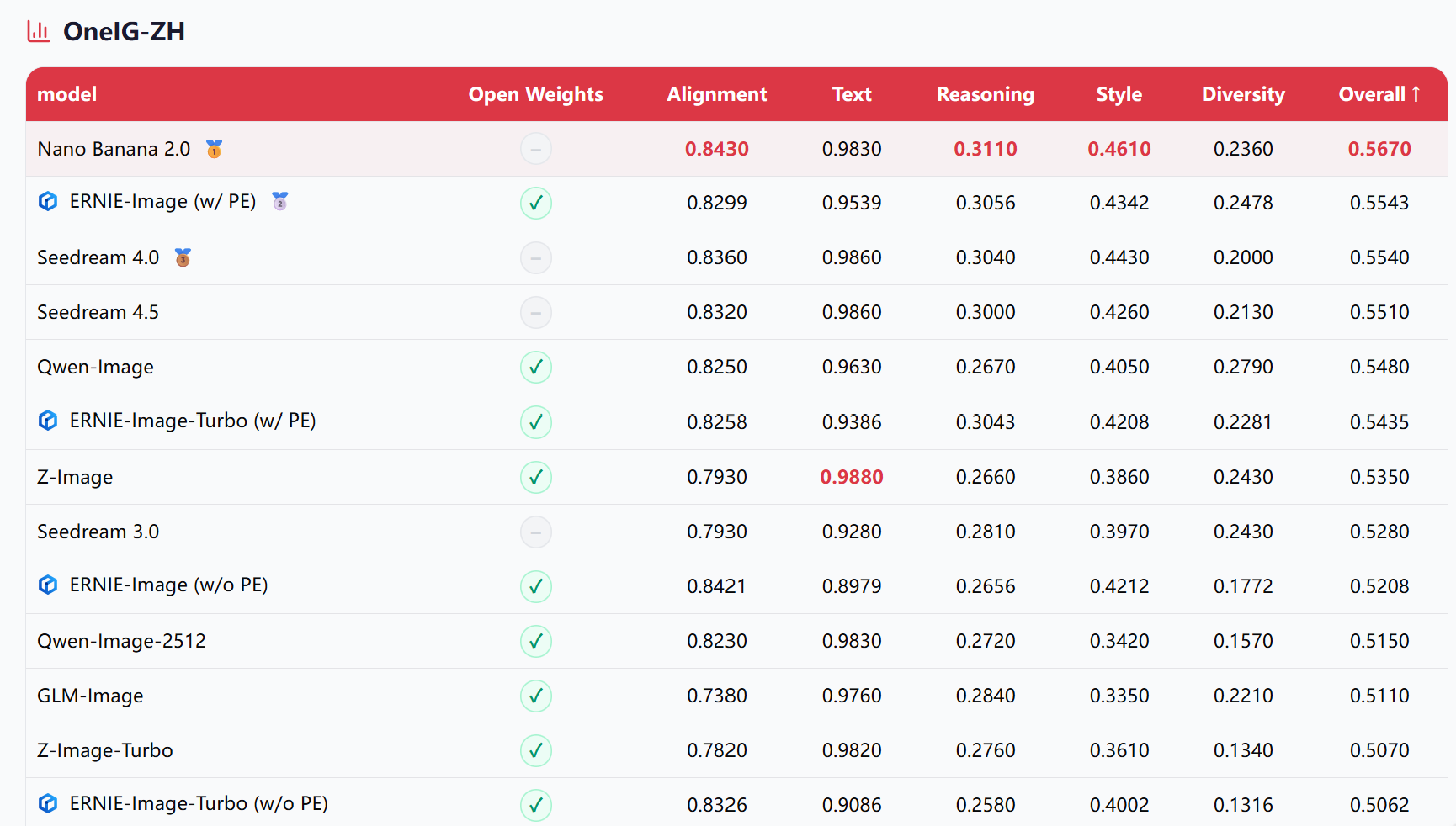This screenshot has height=826, width=1456.
Task: Click the open weights dash for Seedream 4.5
Action: coord(536,312)
